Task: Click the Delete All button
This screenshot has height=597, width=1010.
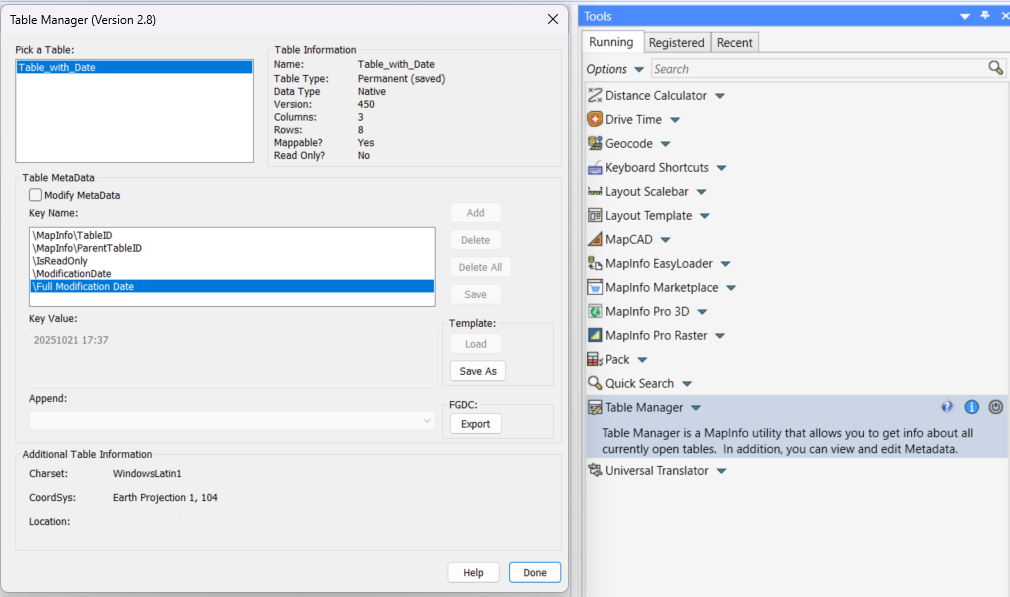Action: 480,267
